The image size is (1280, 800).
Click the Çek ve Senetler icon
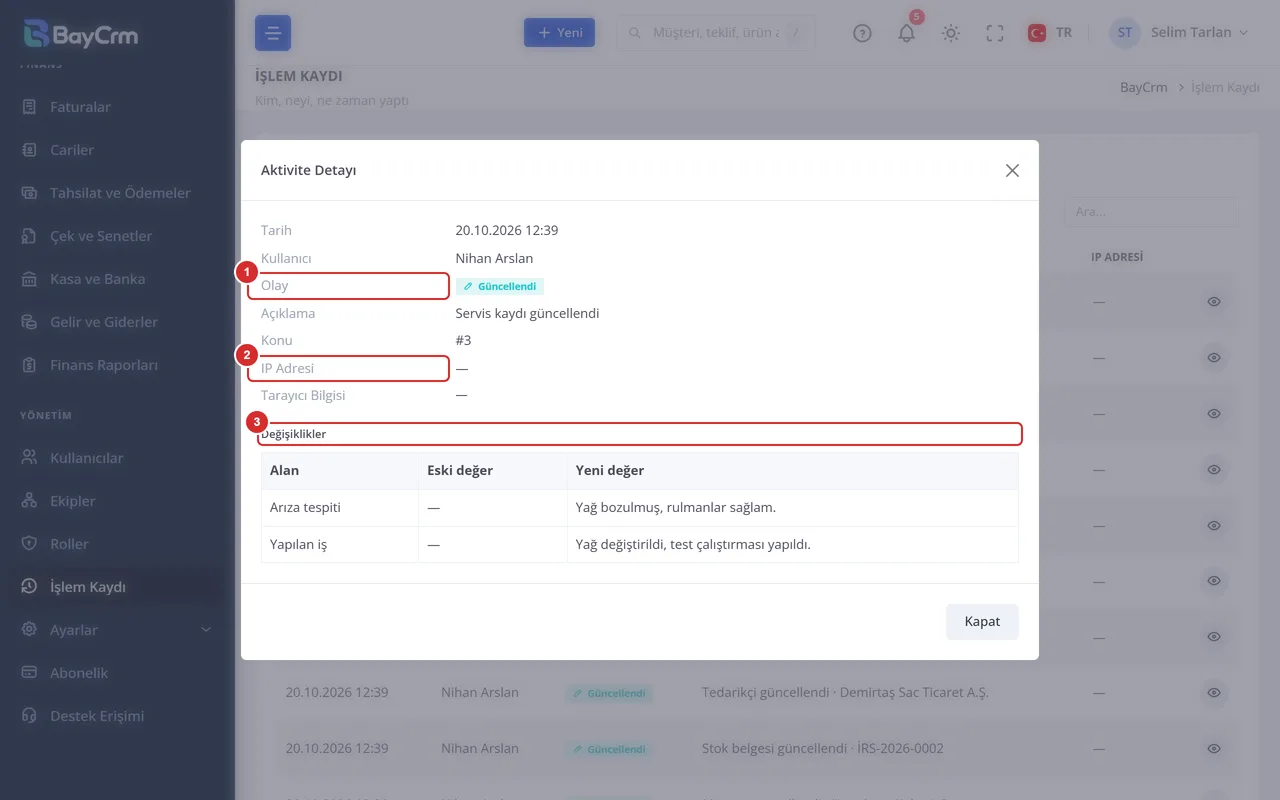(30, 236)
